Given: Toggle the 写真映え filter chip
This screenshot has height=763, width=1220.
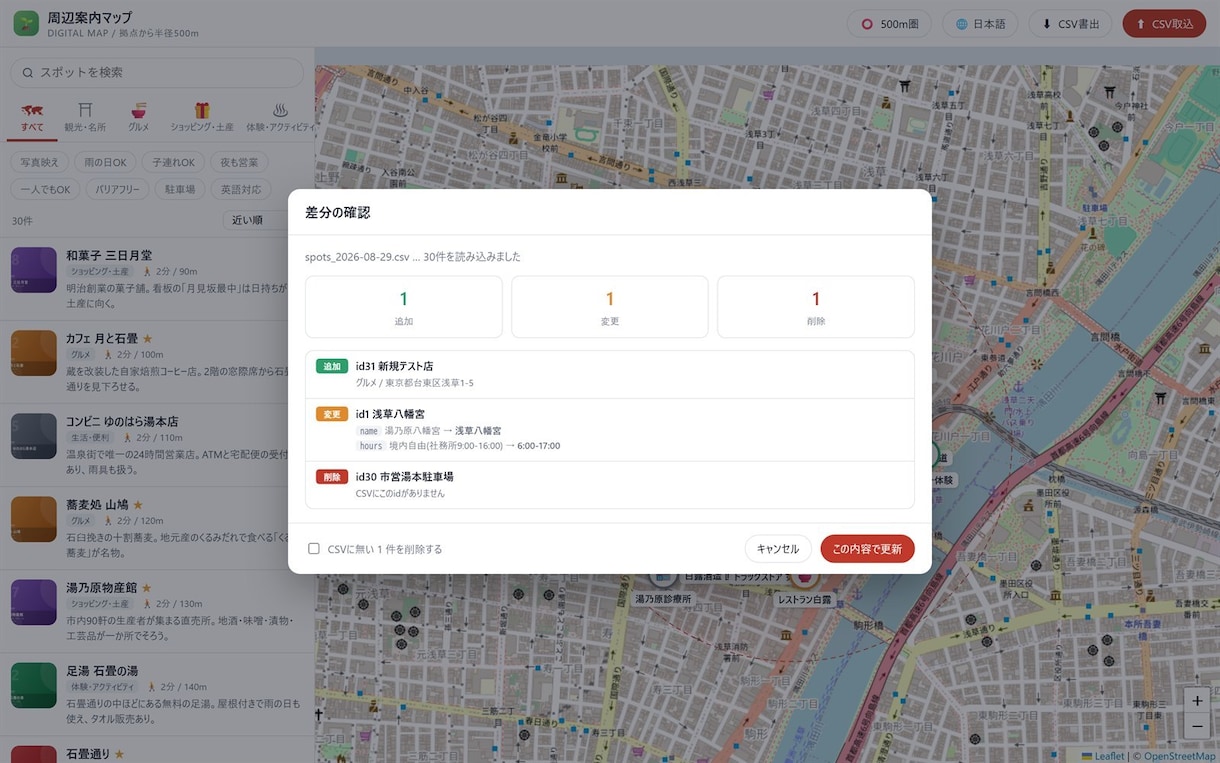Looking at the screenshot, I should point(39,162).
